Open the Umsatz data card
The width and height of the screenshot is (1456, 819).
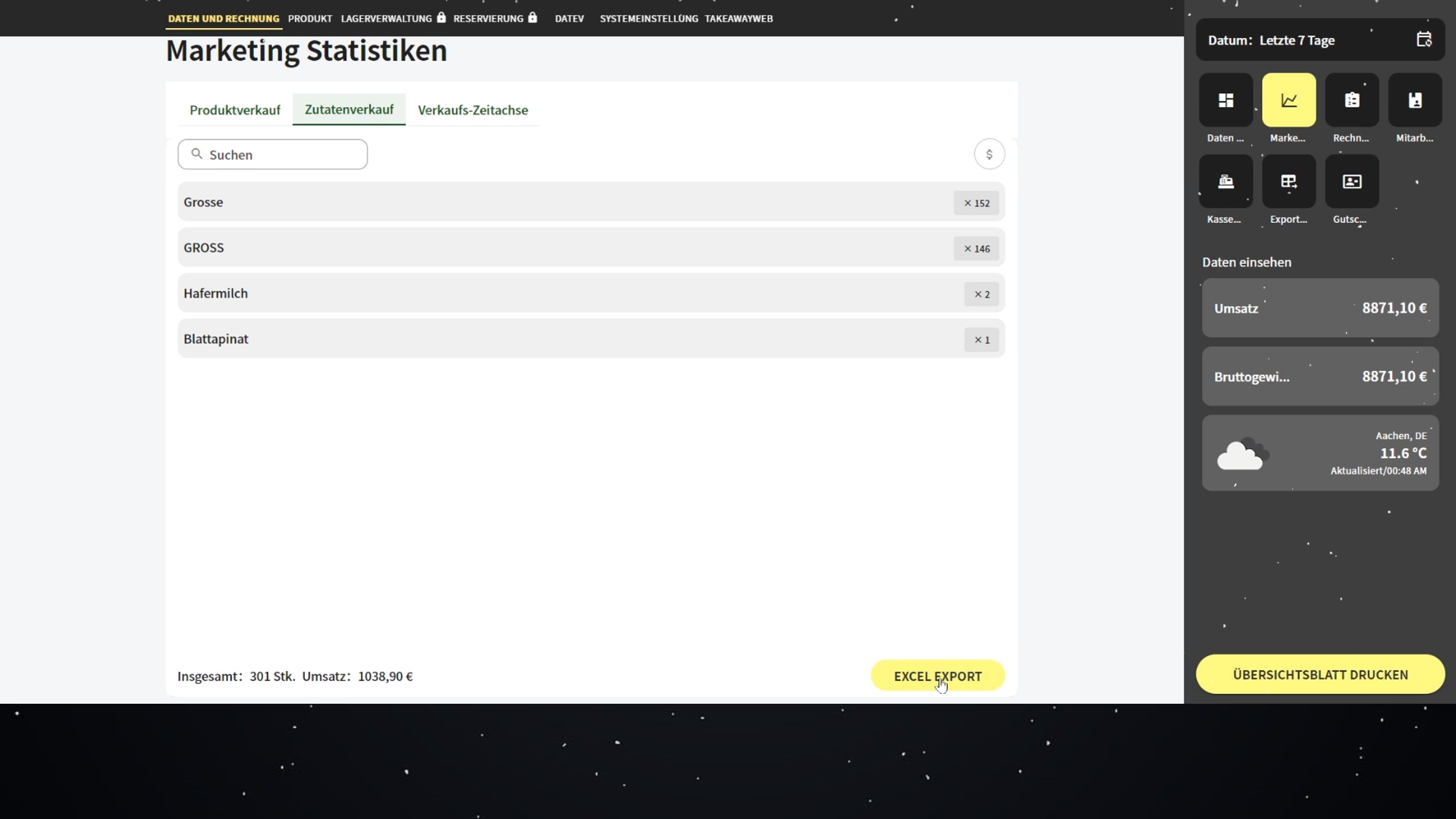(x=1319, y=309)
